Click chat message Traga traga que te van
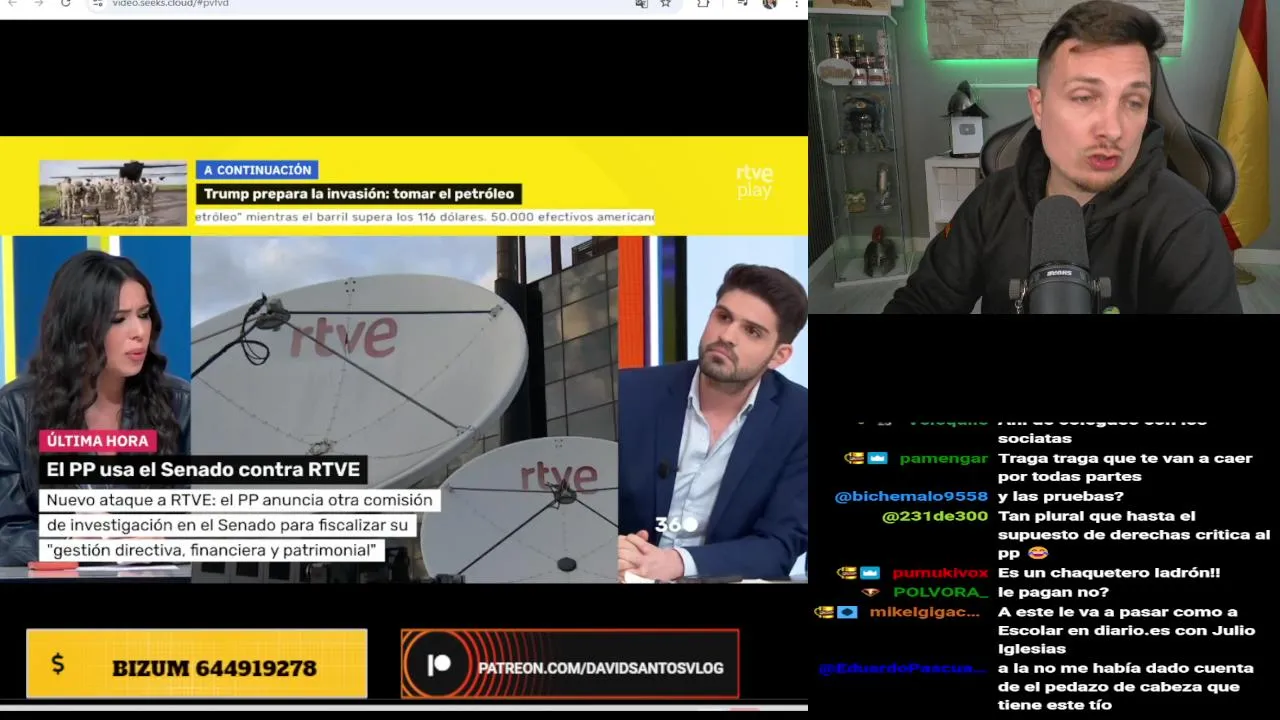 coord(1125,467)
